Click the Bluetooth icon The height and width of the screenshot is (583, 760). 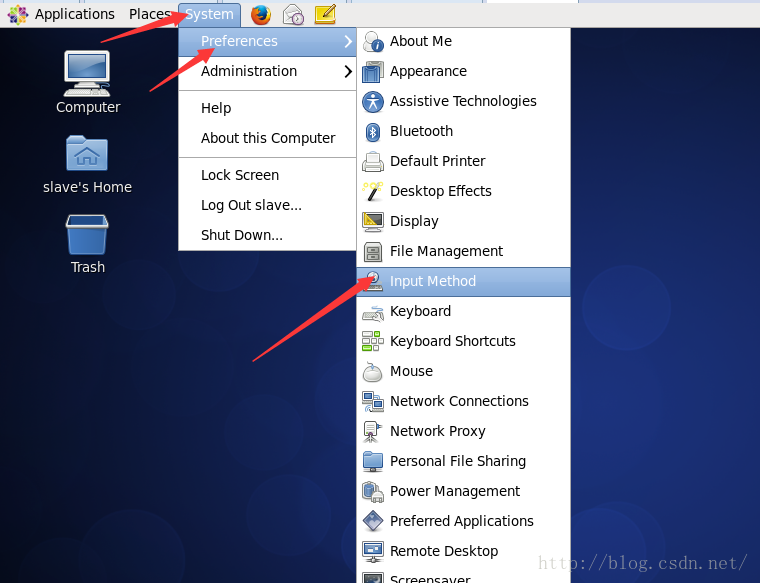(x=373, y=132)
